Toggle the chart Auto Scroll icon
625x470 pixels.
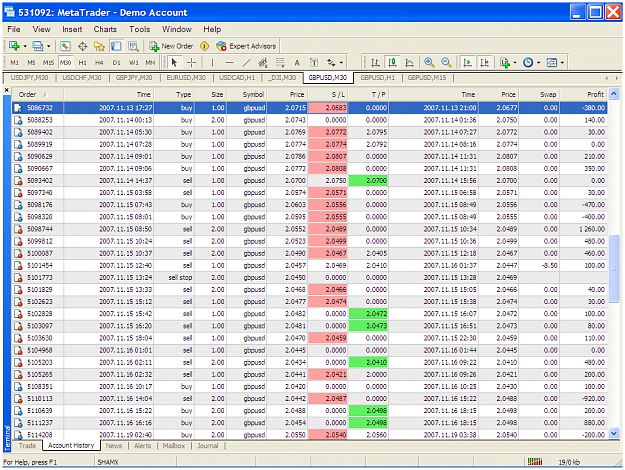coord(467,63)
